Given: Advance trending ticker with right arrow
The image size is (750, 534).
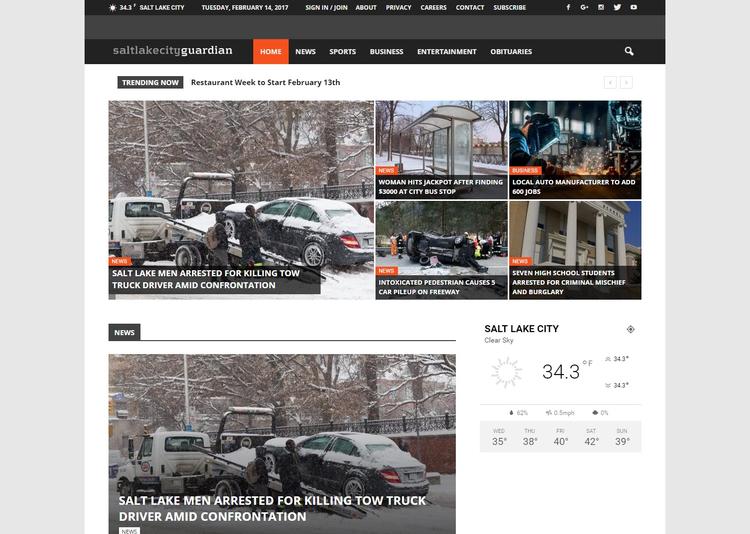Looking at the screenshot, I should [626, 82].
